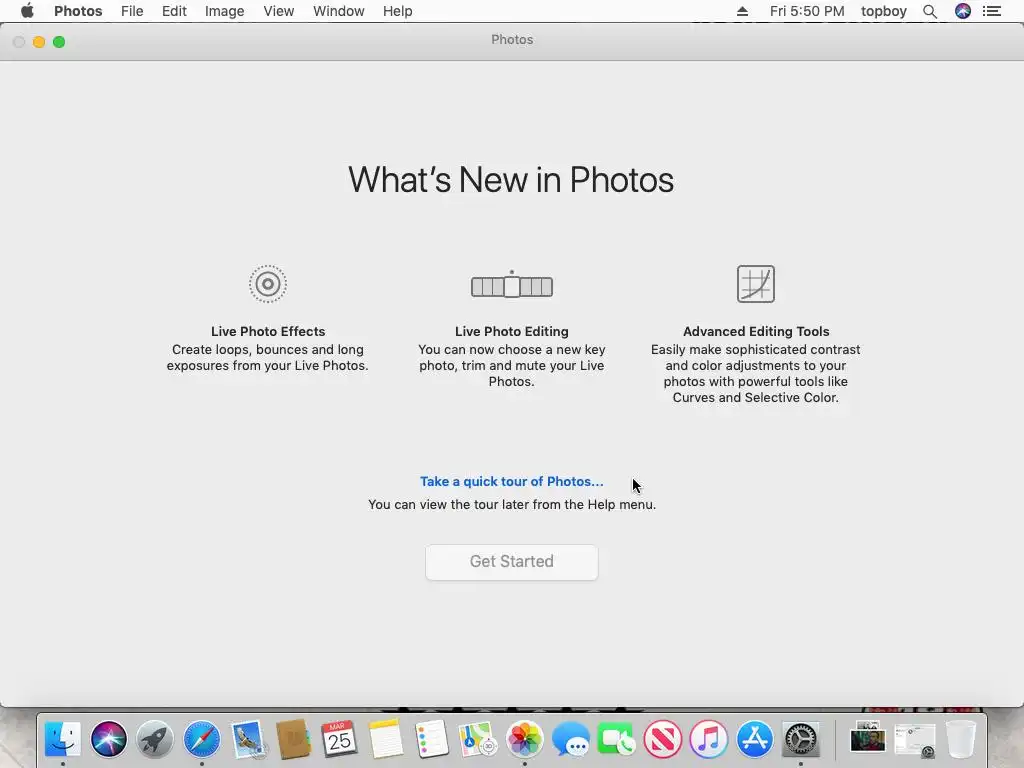Open the "Take a quick tour of Photos..." link

pyautogui.click(x=511, y=481)
